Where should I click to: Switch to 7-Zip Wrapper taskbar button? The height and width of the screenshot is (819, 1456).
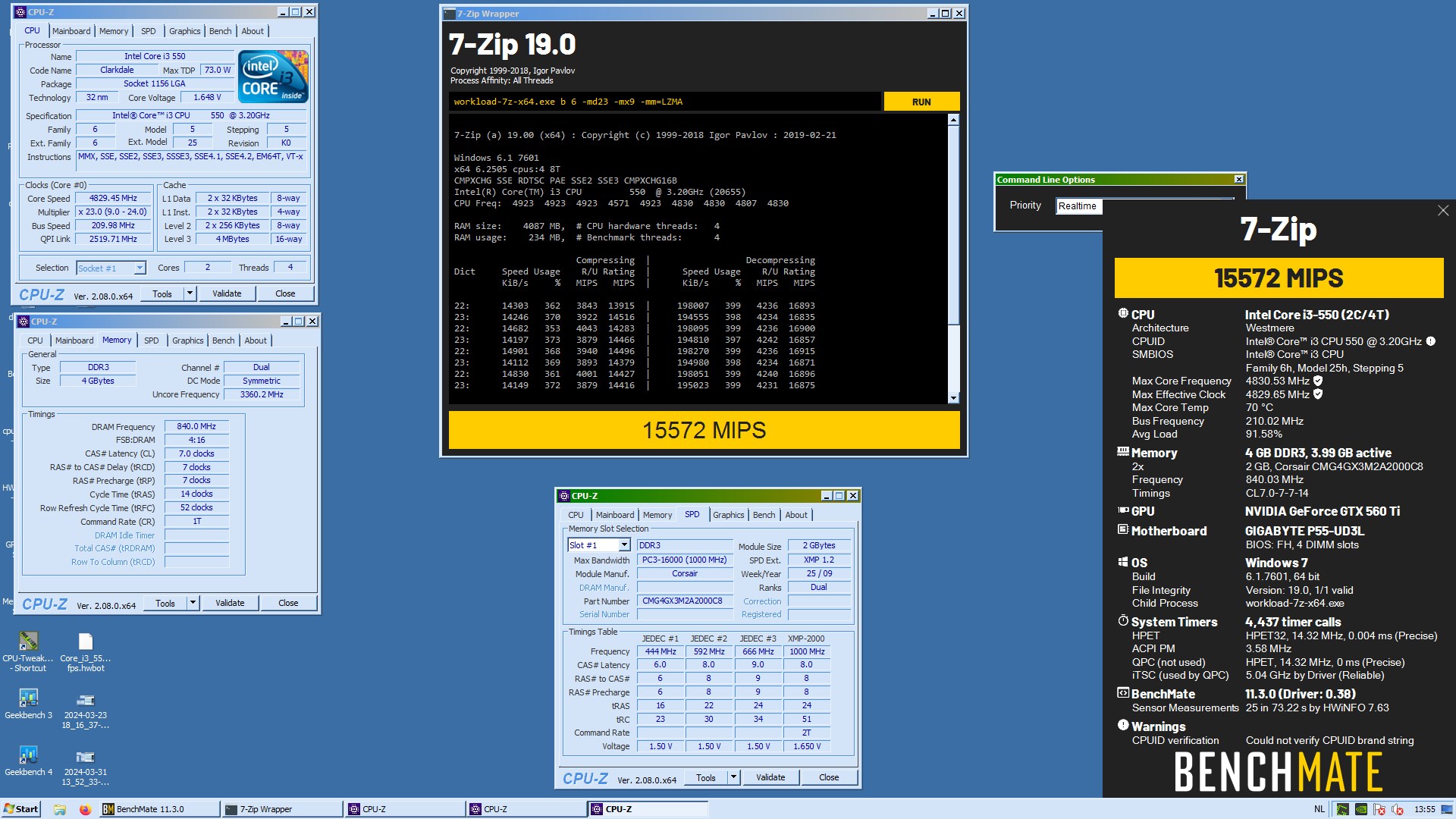pyautogui.click(x=282, y=809)
